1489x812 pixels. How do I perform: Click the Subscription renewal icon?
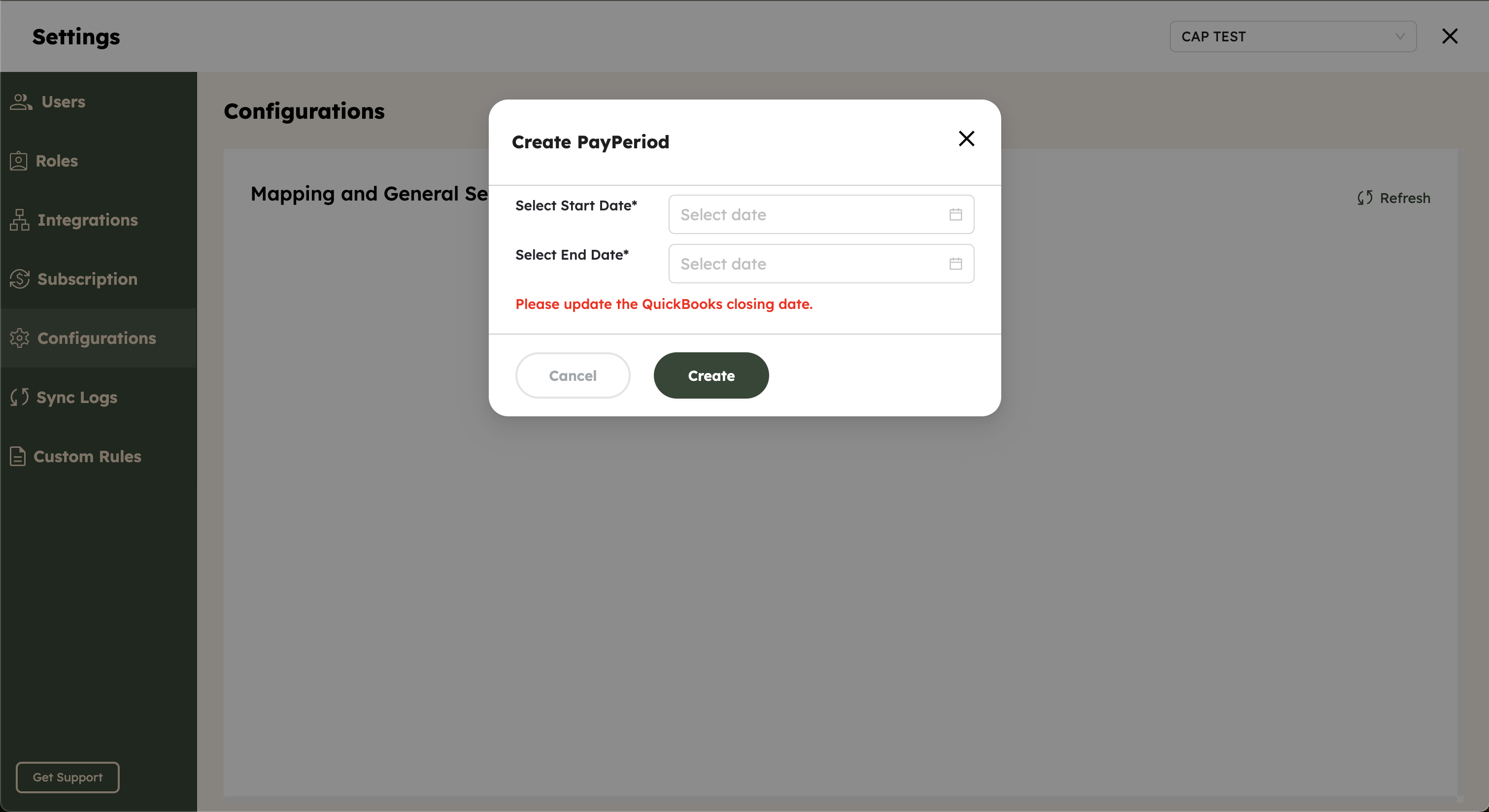(x=19, y=279)
